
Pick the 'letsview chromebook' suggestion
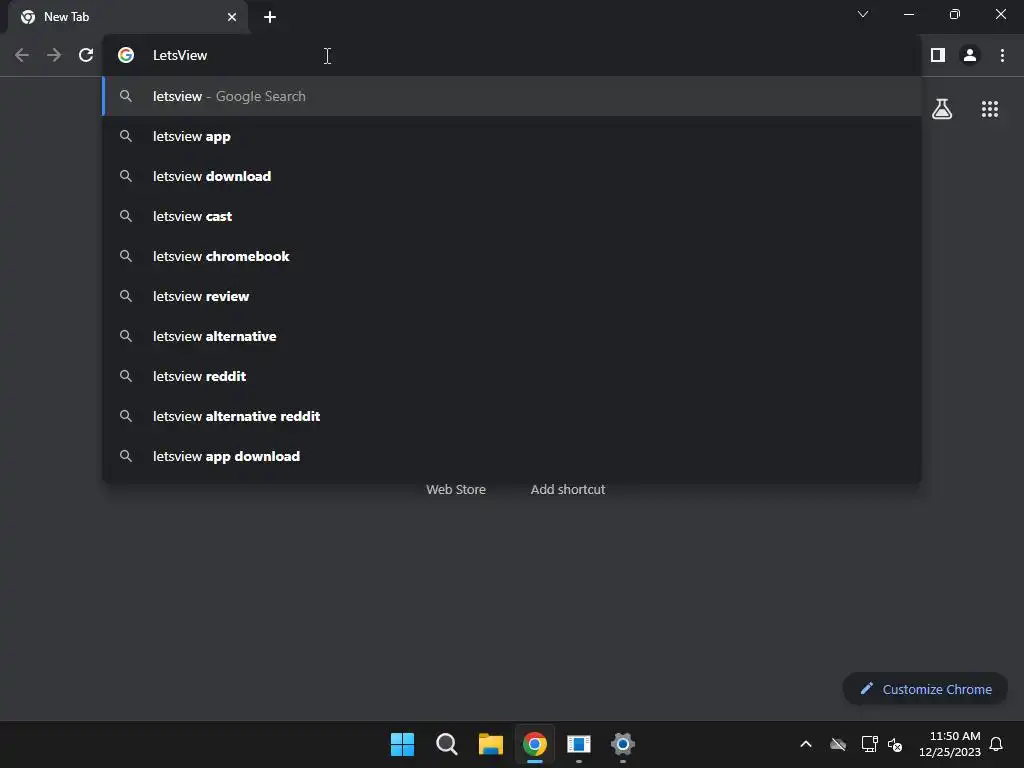(x=511, y=256)
